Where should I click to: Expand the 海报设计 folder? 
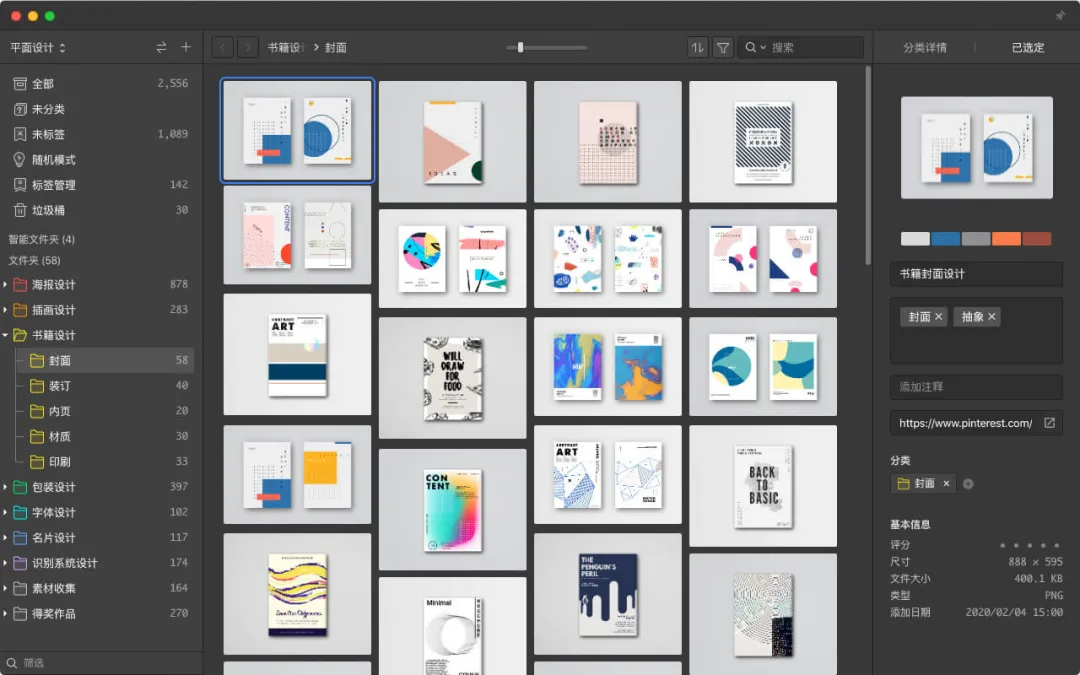[6, 284]
